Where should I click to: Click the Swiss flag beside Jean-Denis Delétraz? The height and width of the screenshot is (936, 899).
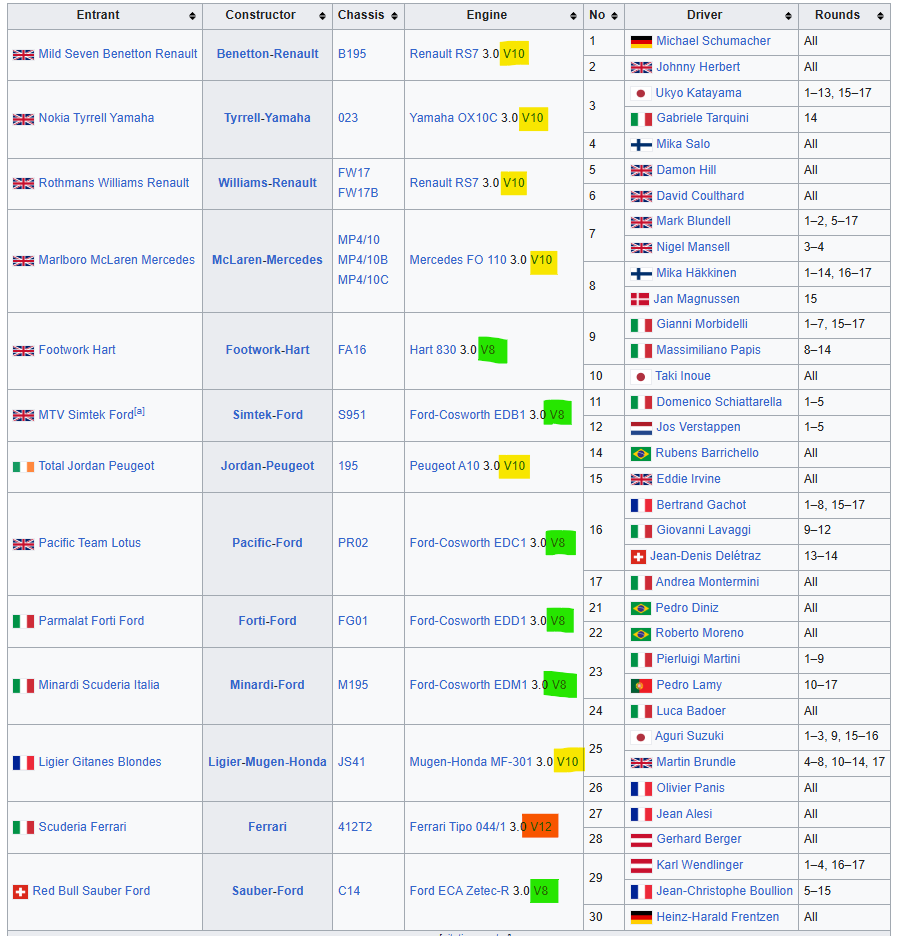point(638,557)
